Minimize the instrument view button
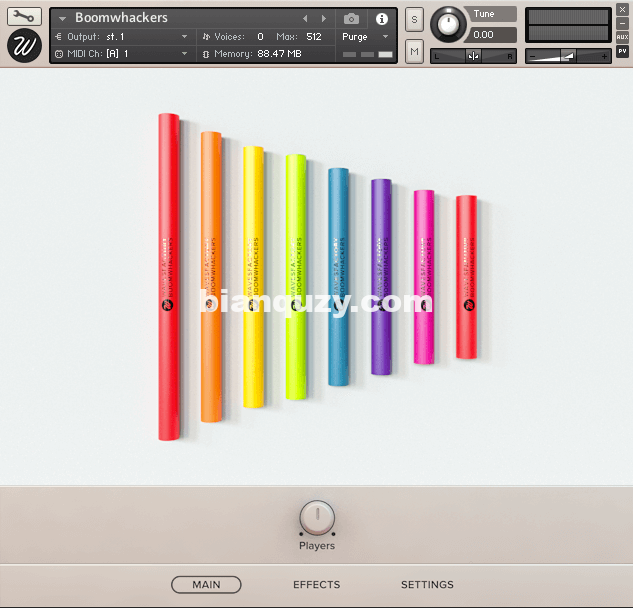Screen dimensions: 633x608 (622, 23)
